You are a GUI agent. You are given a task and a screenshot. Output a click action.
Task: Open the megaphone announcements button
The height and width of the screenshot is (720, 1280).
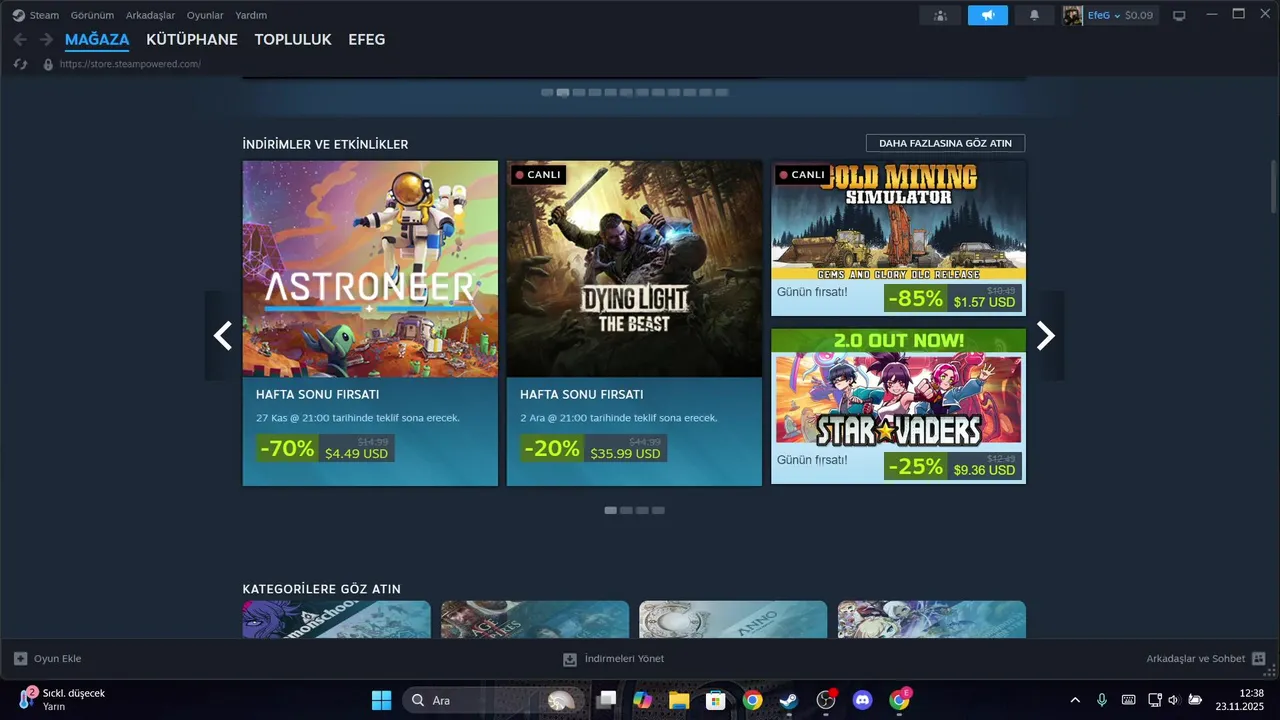988,15
